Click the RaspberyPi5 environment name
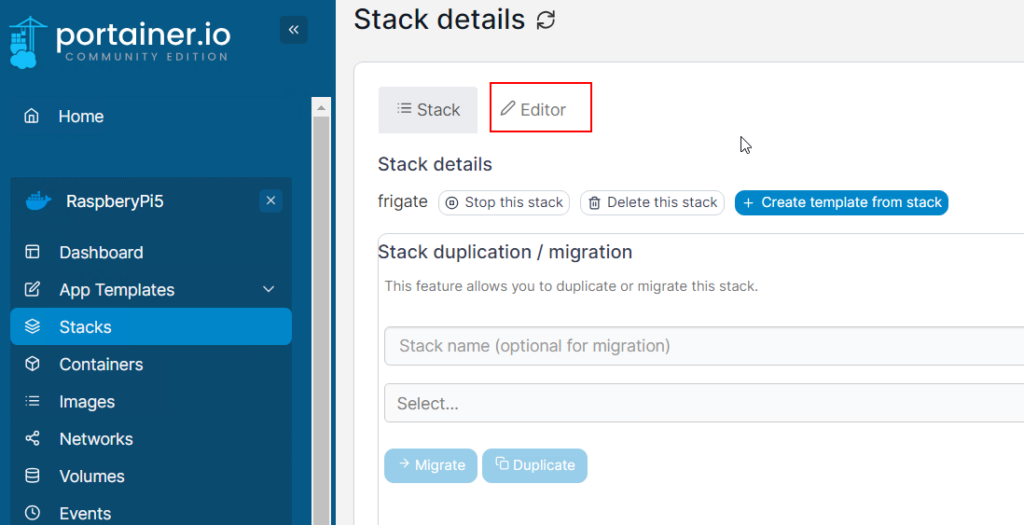Image resolution: width=1024 pixels, height=525 pixels. pos(115,201)
